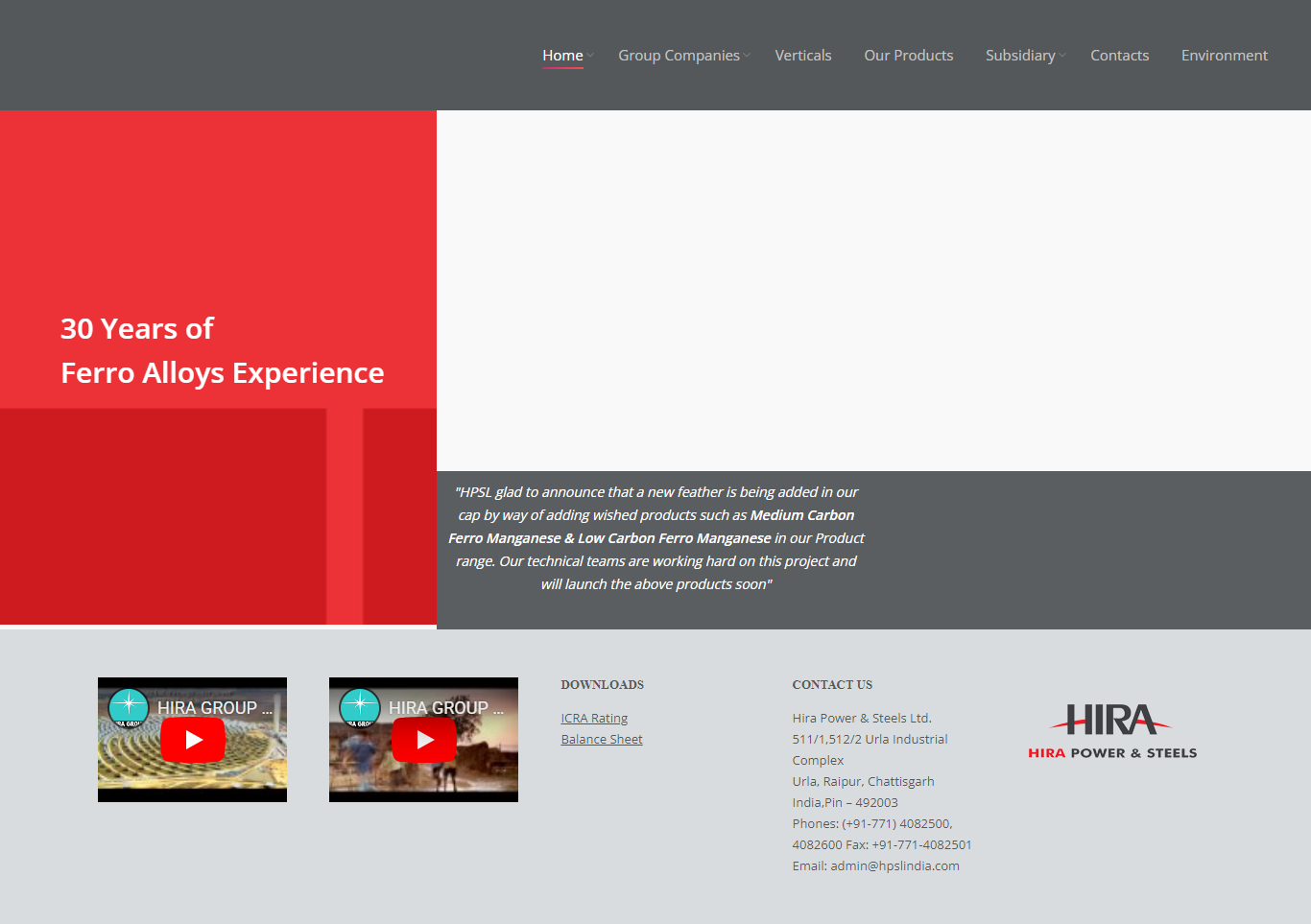Open the Home menu item
This screenshot has width=1311, height=924.
pyautogui.click(x=562, y=56)
